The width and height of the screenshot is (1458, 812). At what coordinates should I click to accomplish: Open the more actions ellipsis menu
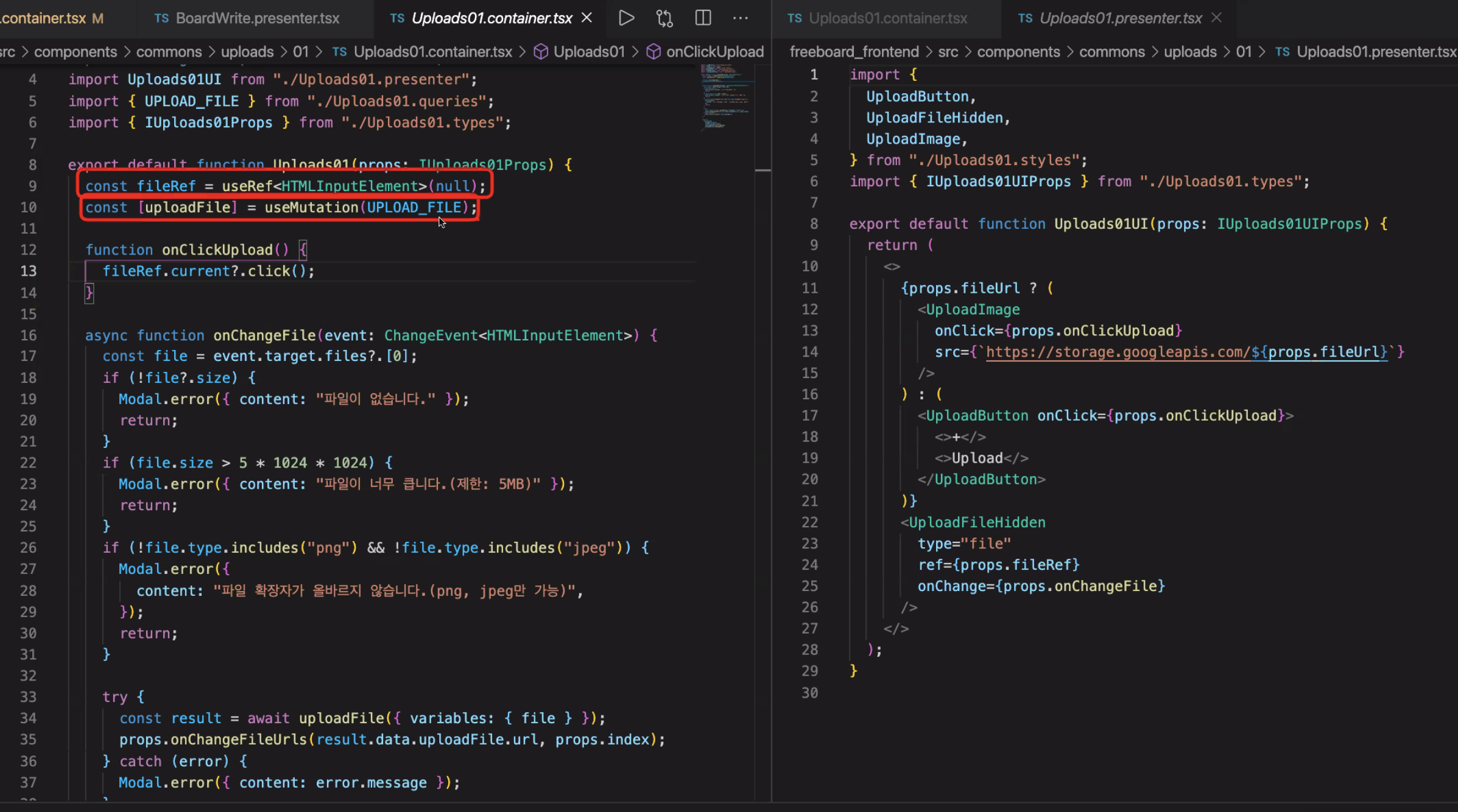pyautogui.click(x=741, y=18)
